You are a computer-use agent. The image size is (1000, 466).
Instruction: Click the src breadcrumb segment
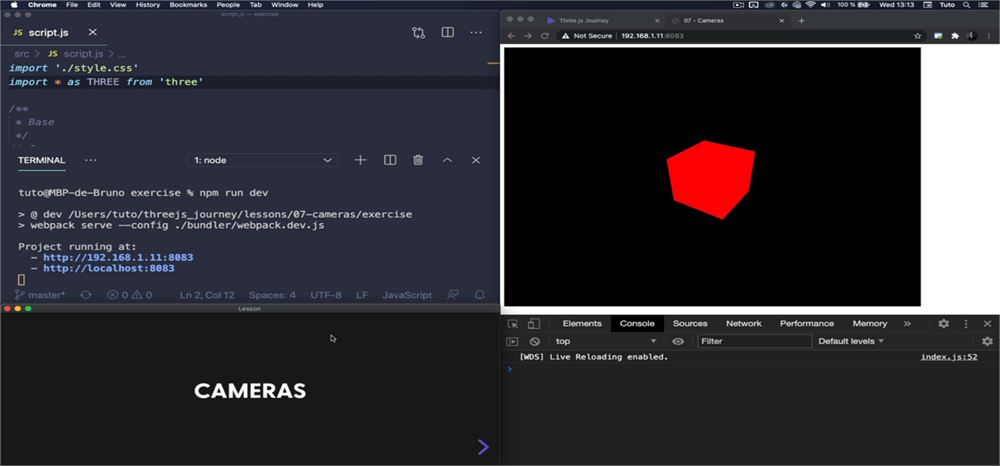[x=22, y=54]
